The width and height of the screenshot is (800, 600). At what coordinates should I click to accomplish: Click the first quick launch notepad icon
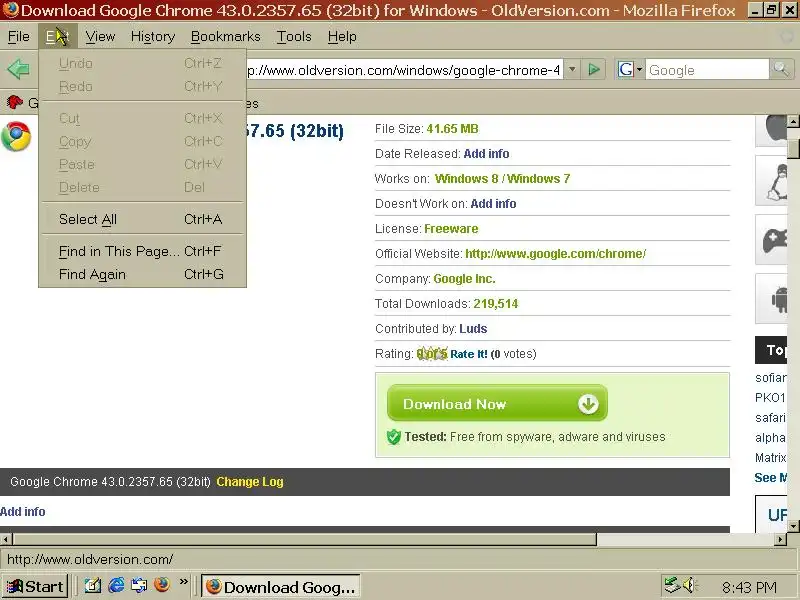coord(92,585)
